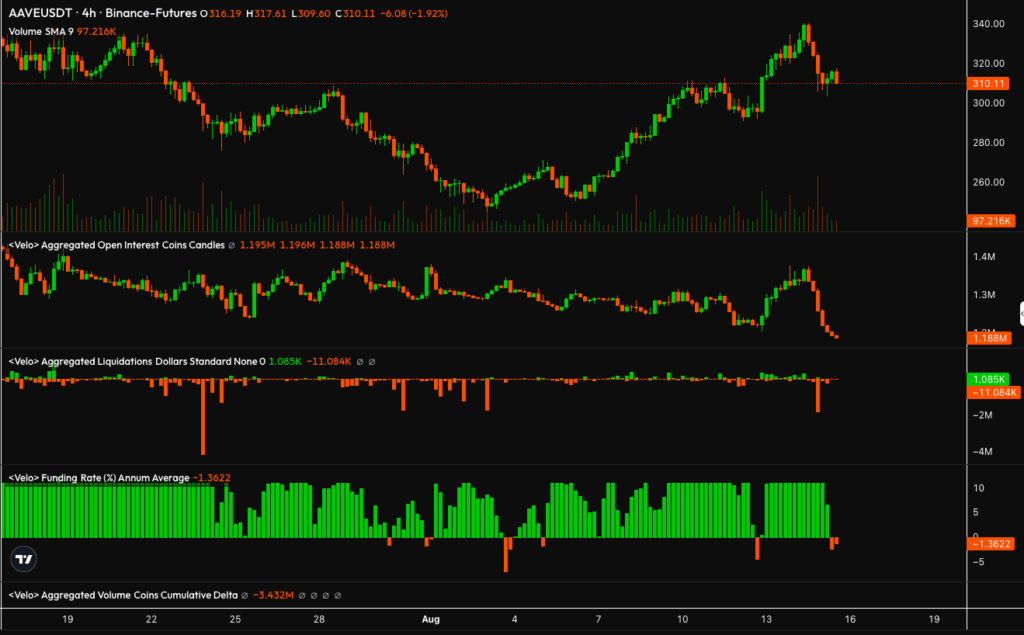Viewport: 1024px width, 635px height.
Task: Select the Funding Rate (%) Annum Average legend
Action: (99, 478)
